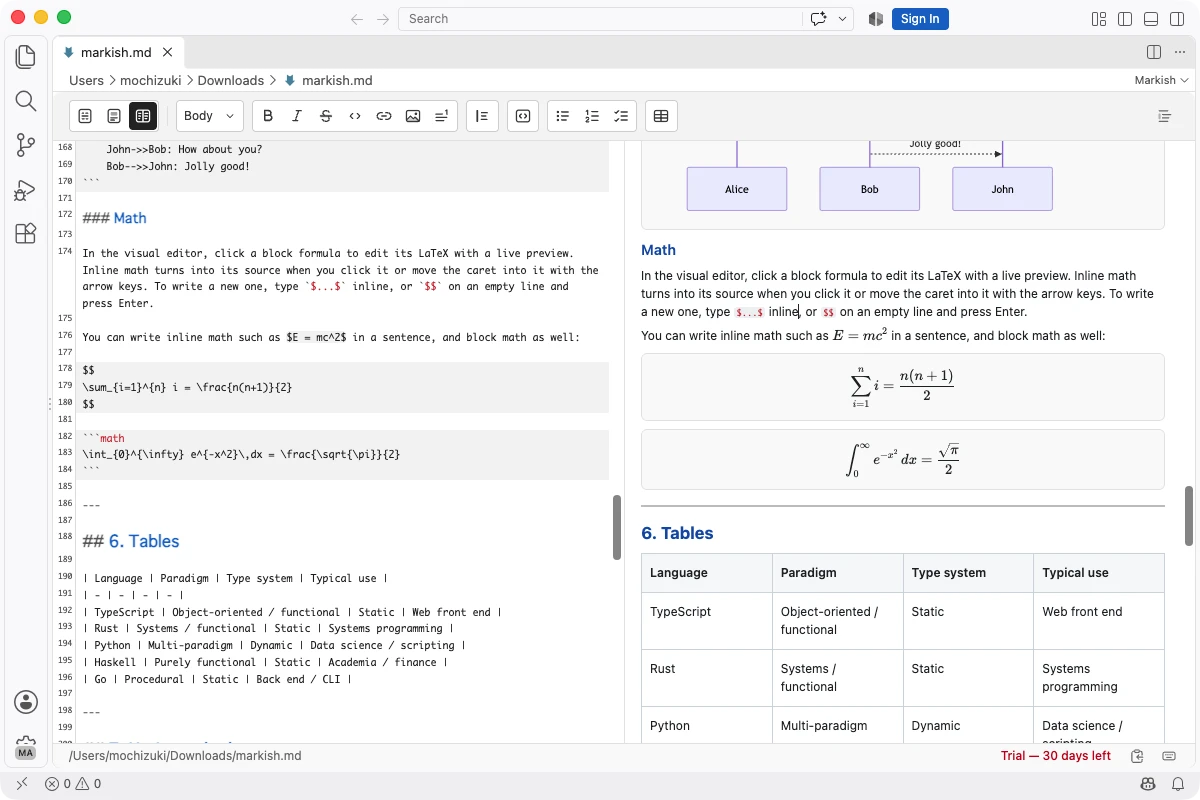Open the AI chat button

[x=820, y=18]
